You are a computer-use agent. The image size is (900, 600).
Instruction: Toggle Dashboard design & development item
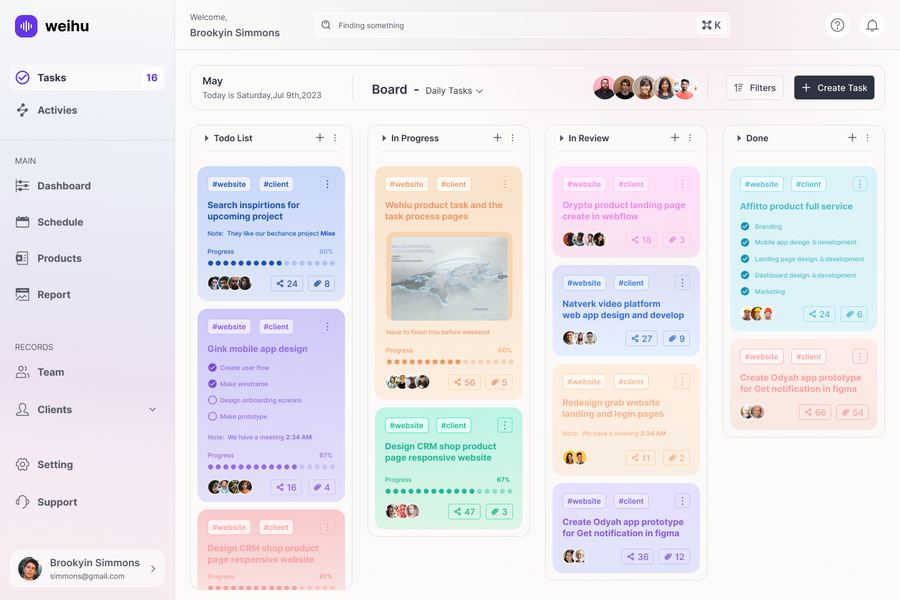tap(744, 275)
